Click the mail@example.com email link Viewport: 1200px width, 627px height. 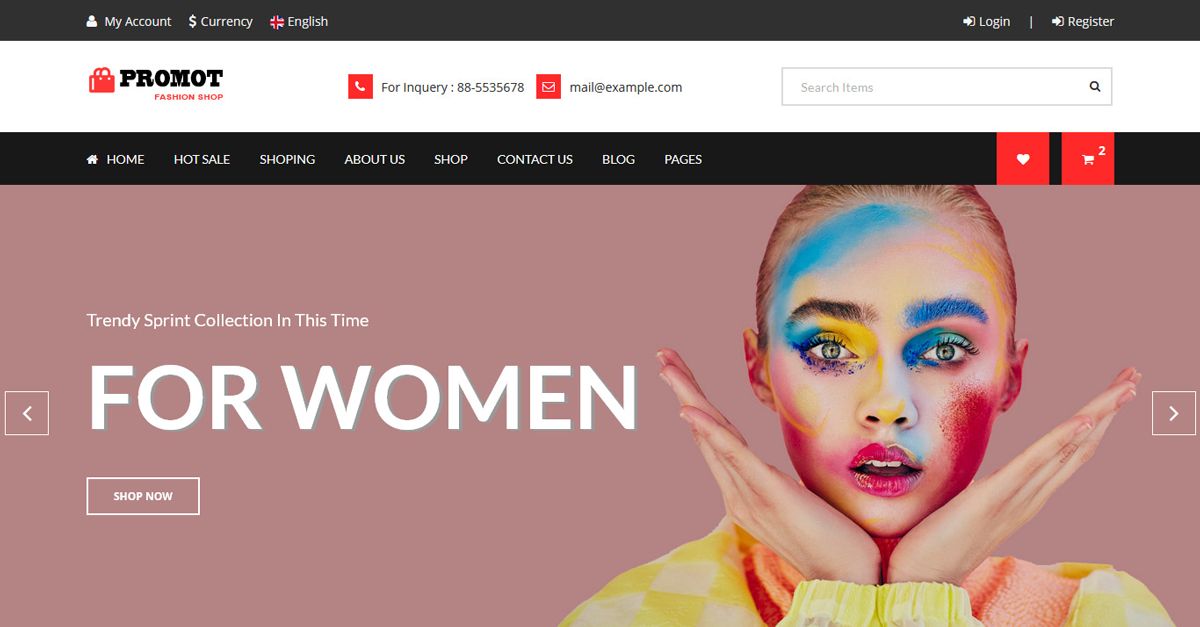pos(626,87)
